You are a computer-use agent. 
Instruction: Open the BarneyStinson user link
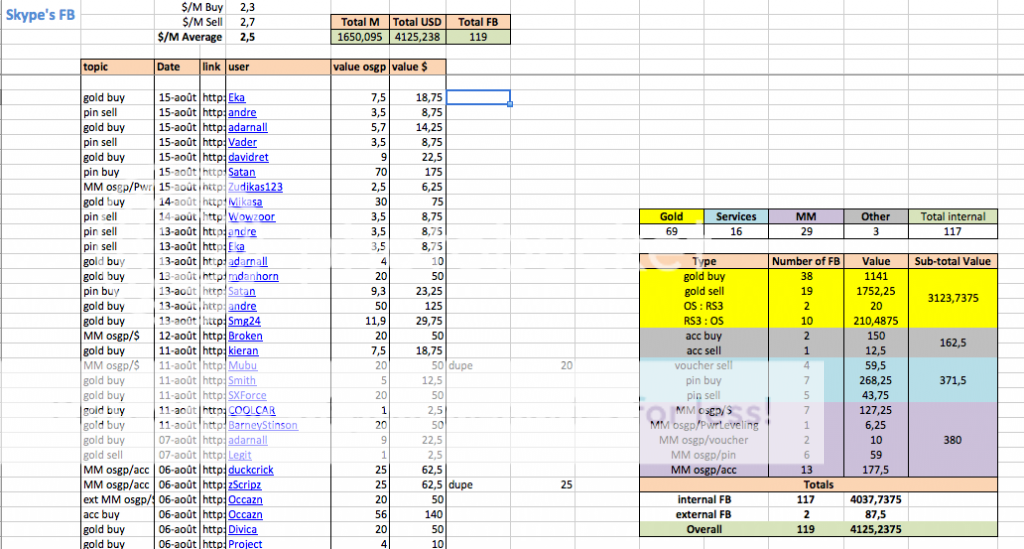click(263, 426)
